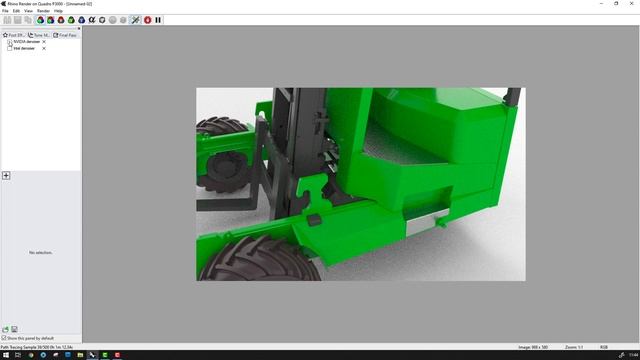Remove the Intel denoiser effect
This screenshot has height=360, width=640.
[44, 48]
